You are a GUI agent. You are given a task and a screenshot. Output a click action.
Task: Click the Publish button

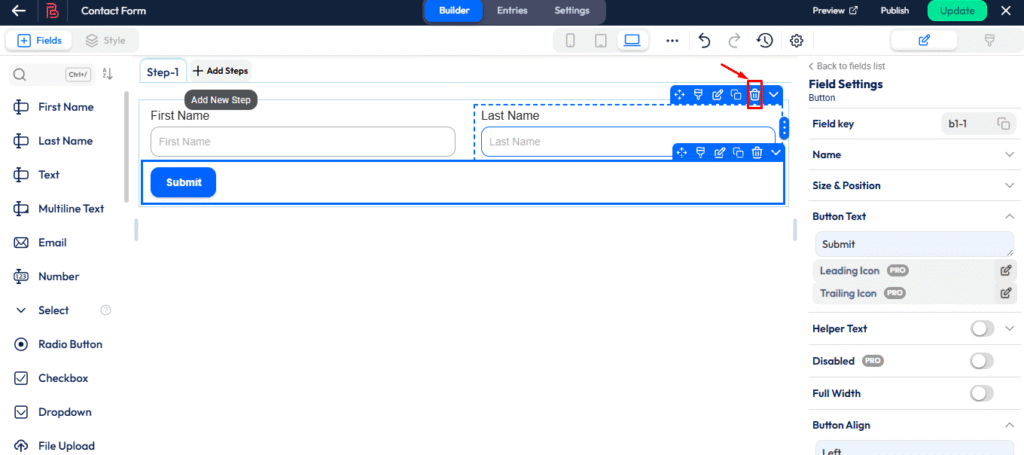(894, 11)
